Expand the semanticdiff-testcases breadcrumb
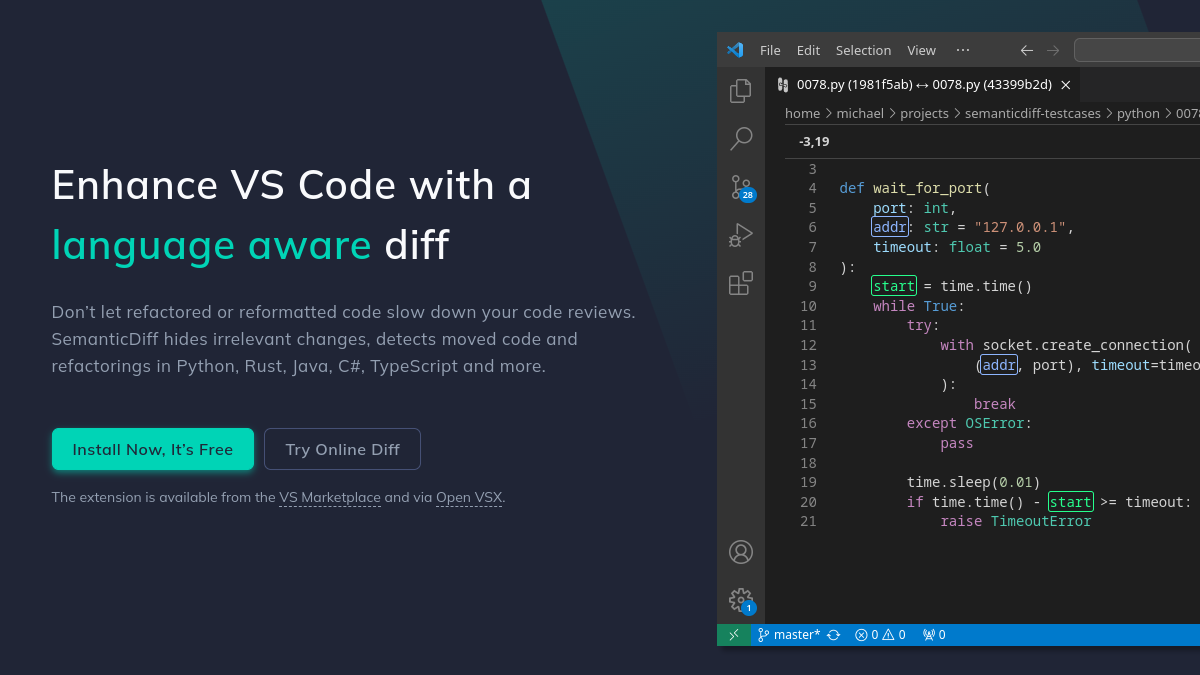The width and height of the screenshot is (1200, 675). (1032, 114)
